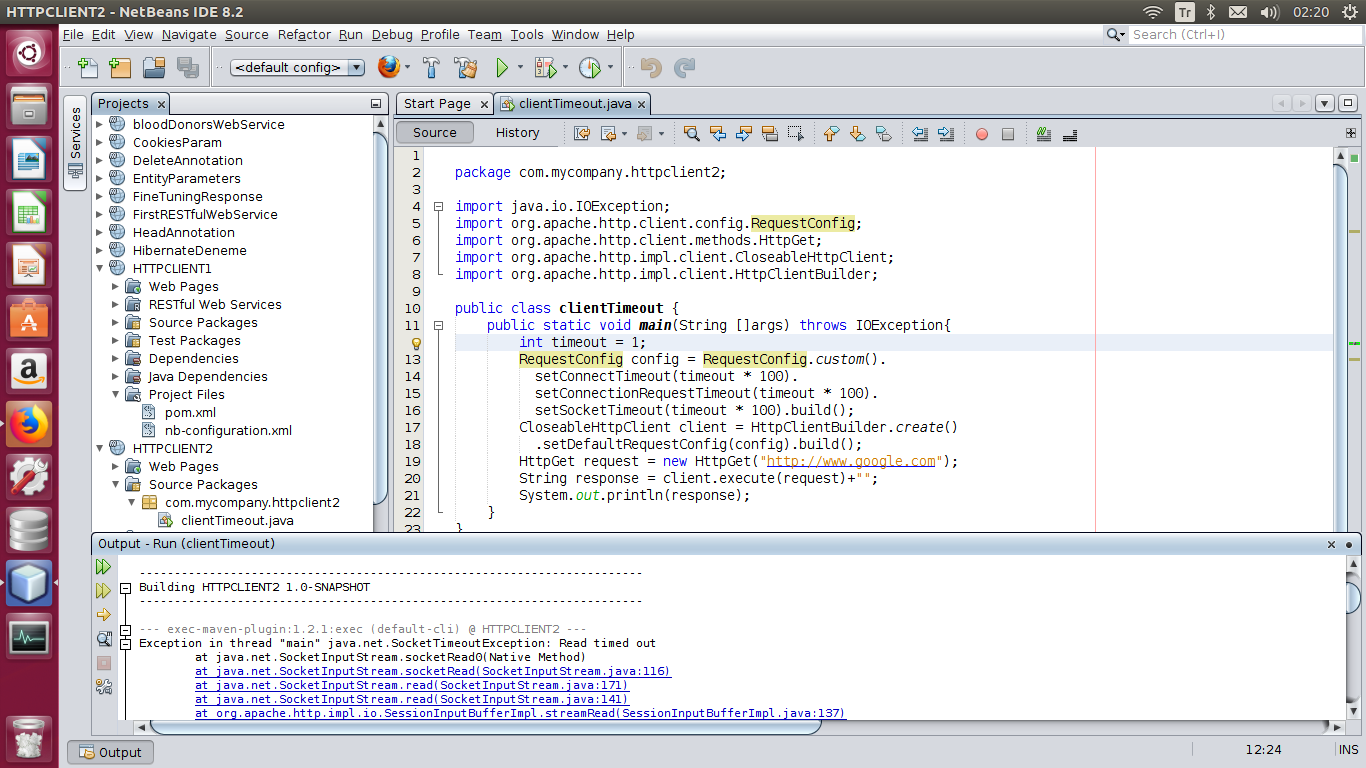This screenshot has height=768, width=1366.
Task: Switch to the Start Page tab
Action: pos(436,104)
